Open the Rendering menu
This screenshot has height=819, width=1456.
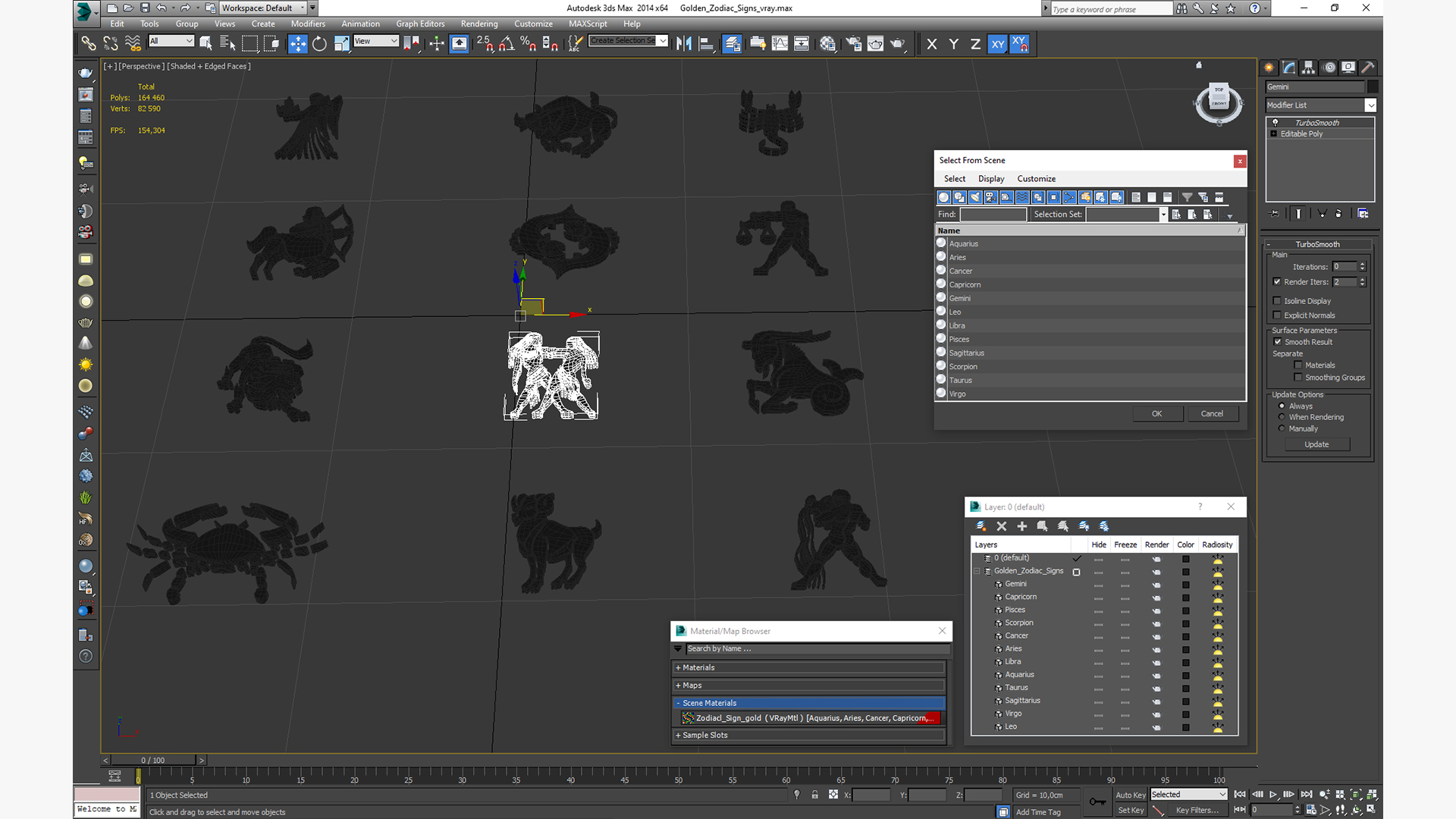pyautogui.click(x=479, y=24)
